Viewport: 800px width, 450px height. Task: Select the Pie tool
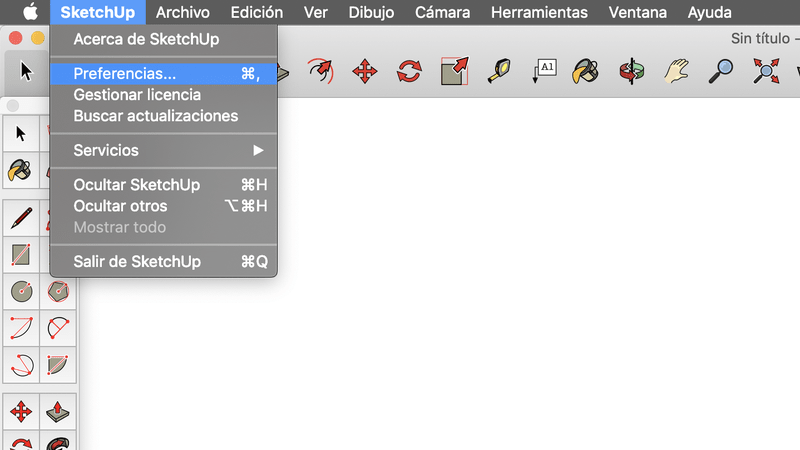pyautogui.click(x=58, y=365)
